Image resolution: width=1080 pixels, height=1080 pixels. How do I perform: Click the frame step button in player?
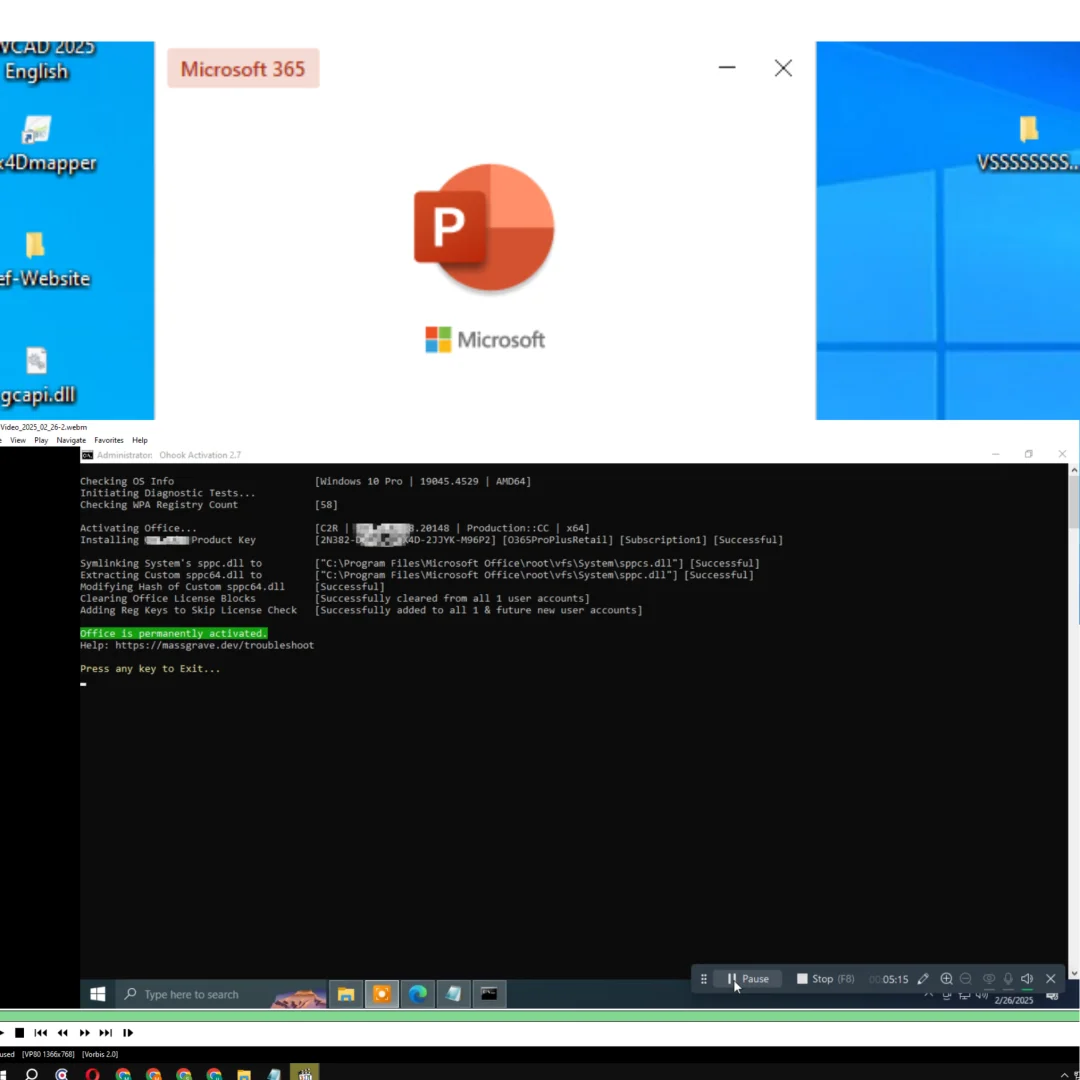tap(128, 1033)
